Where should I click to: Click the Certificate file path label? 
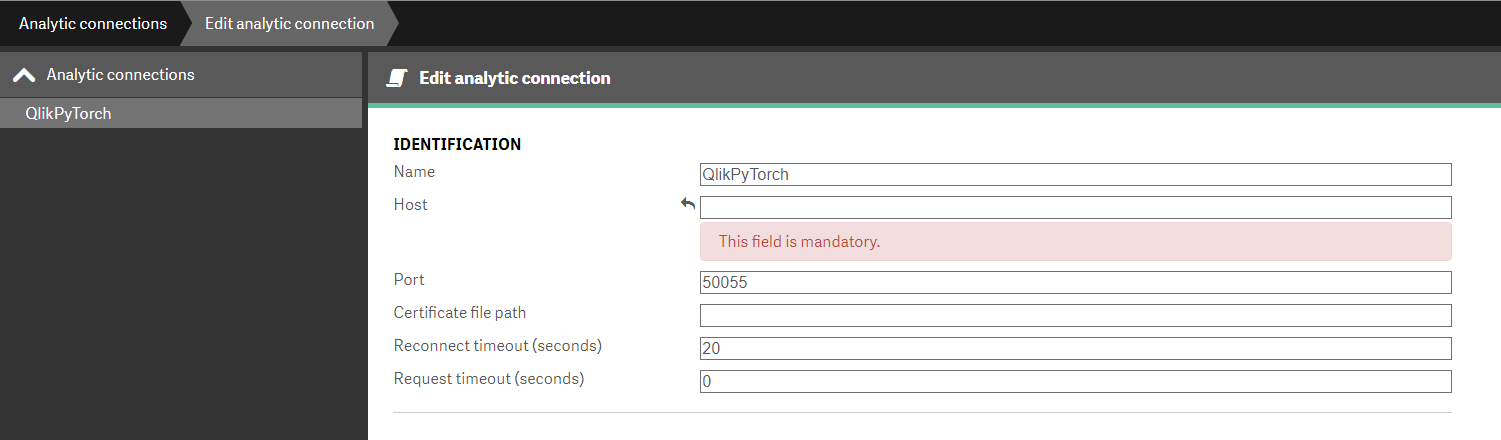[459, 313]
